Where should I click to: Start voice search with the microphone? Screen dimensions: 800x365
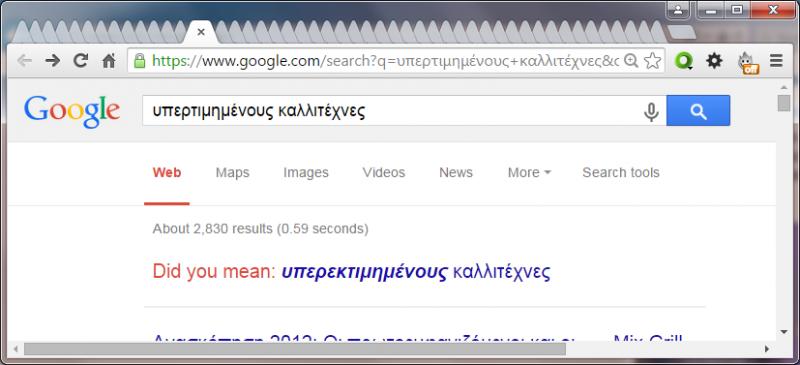651,111
